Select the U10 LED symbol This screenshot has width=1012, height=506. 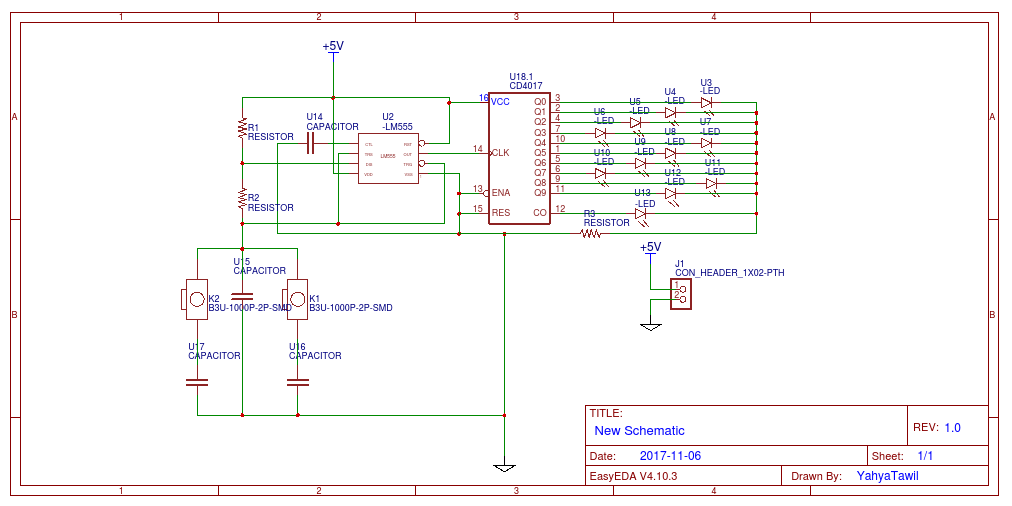click(600, 174)
